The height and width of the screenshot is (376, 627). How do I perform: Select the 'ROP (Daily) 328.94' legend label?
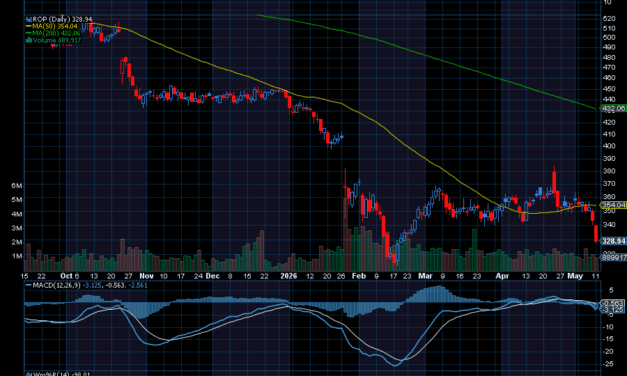[x=62, y=19]
